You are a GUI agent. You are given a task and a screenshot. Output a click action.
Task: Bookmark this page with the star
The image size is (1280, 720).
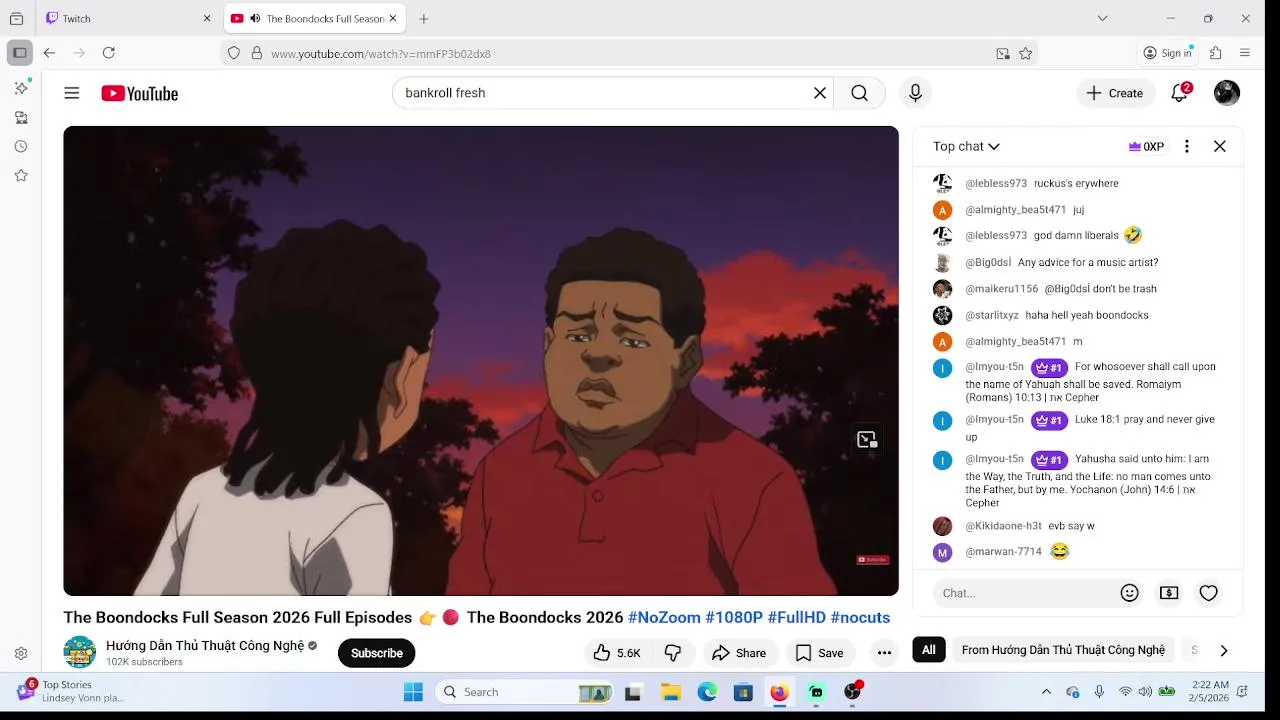click(1025, 54)
